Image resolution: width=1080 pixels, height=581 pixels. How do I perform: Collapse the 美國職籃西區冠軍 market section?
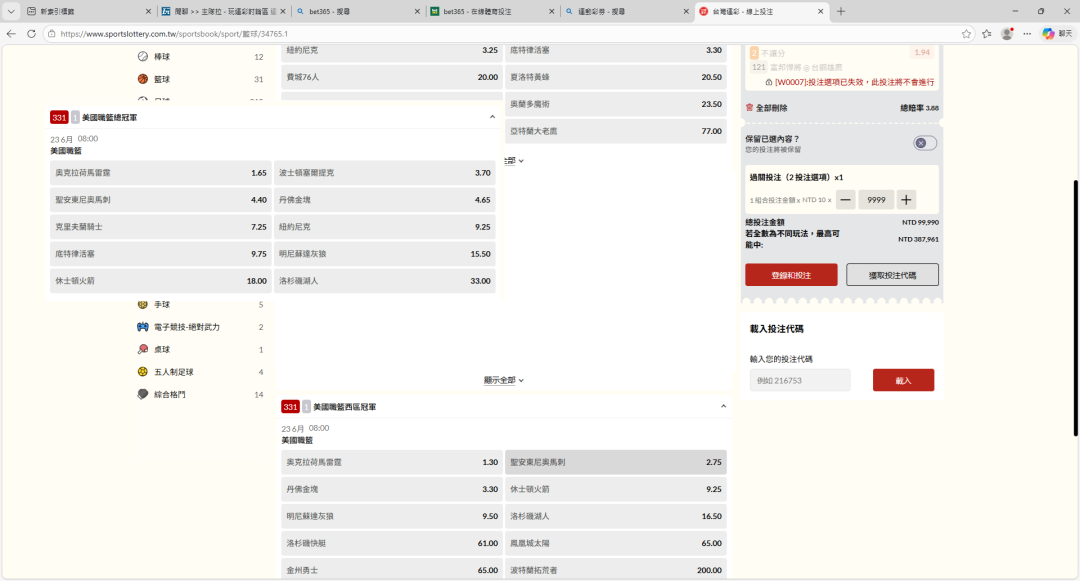pos(723,407)
